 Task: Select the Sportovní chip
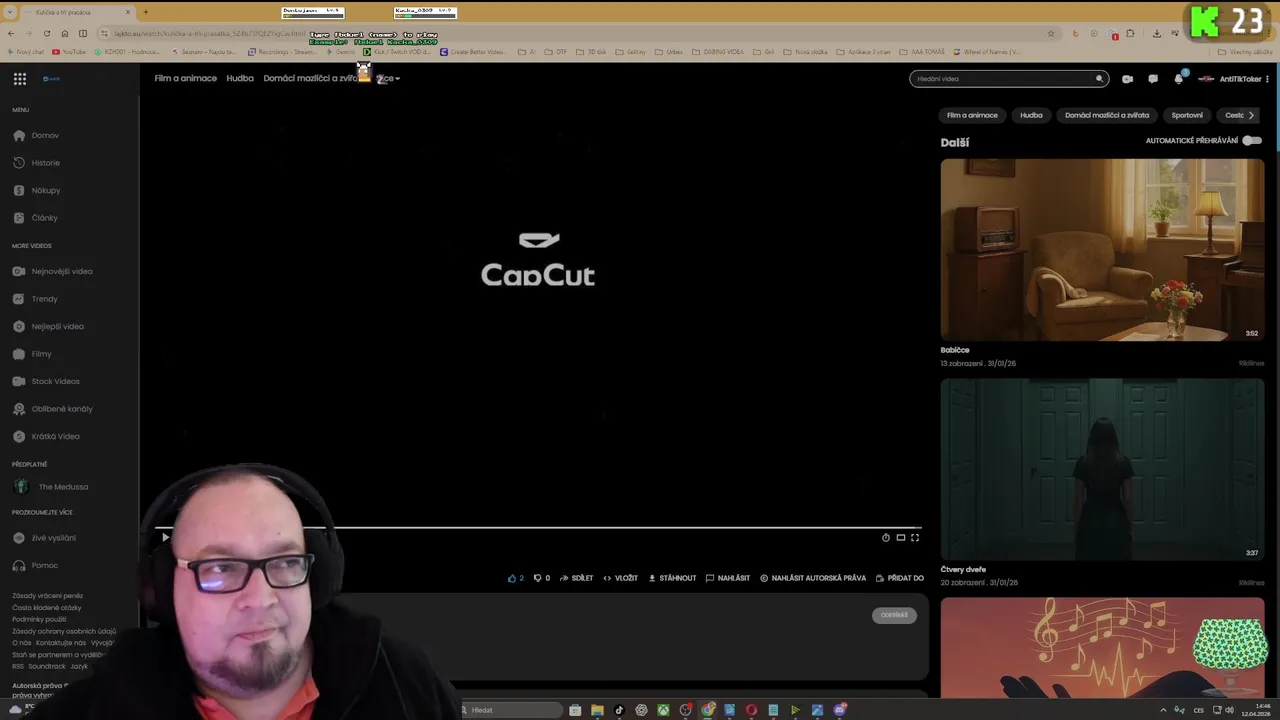click(x=1187, y=115)
